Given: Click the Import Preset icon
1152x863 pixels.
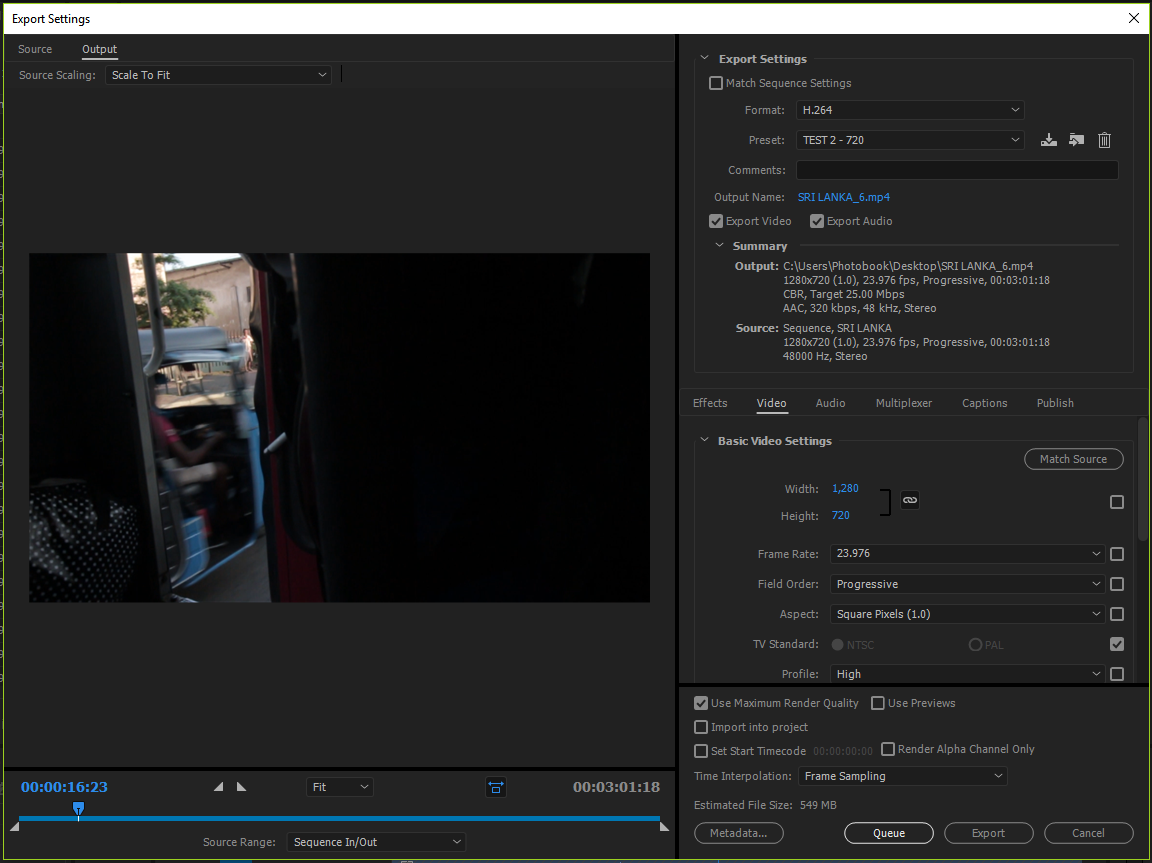Looking at the screenshot, I should tap(1076, 140).
